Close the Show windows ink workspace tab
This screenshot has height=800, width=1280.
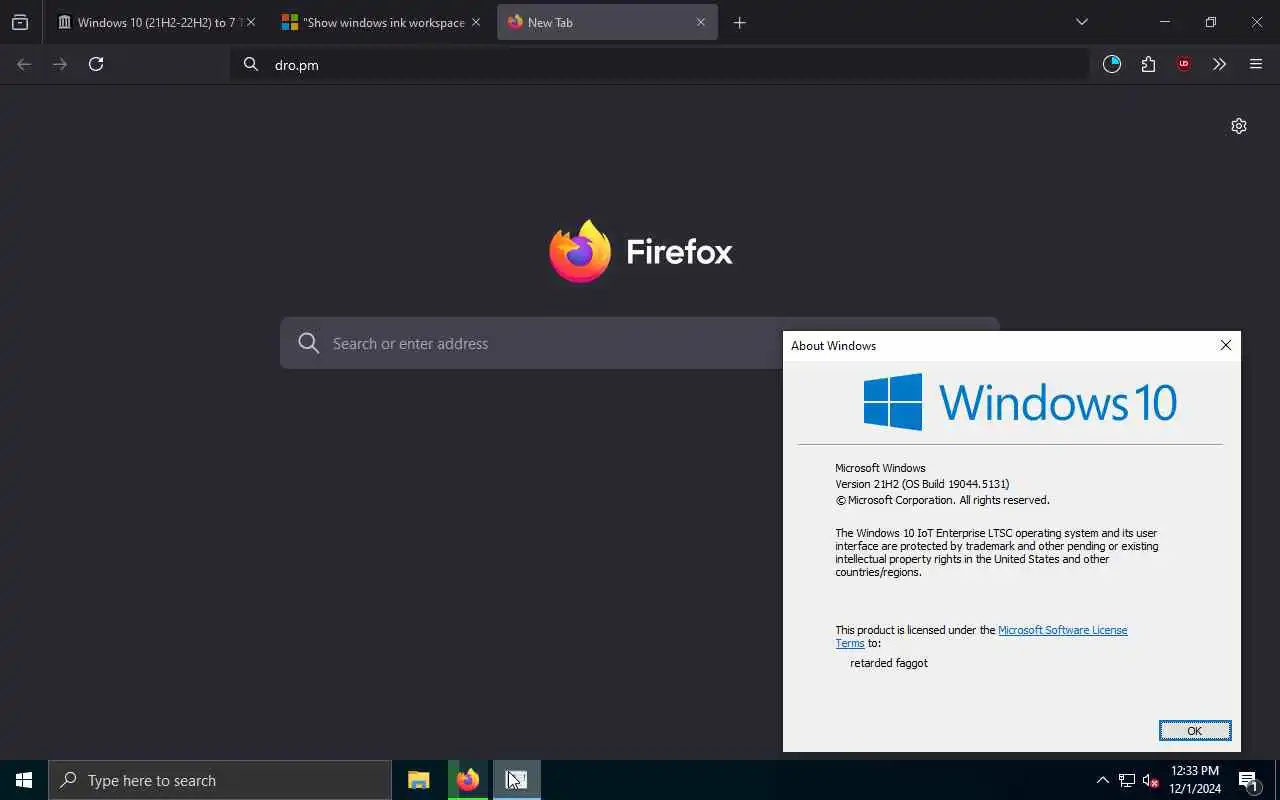tap(476, 22)
